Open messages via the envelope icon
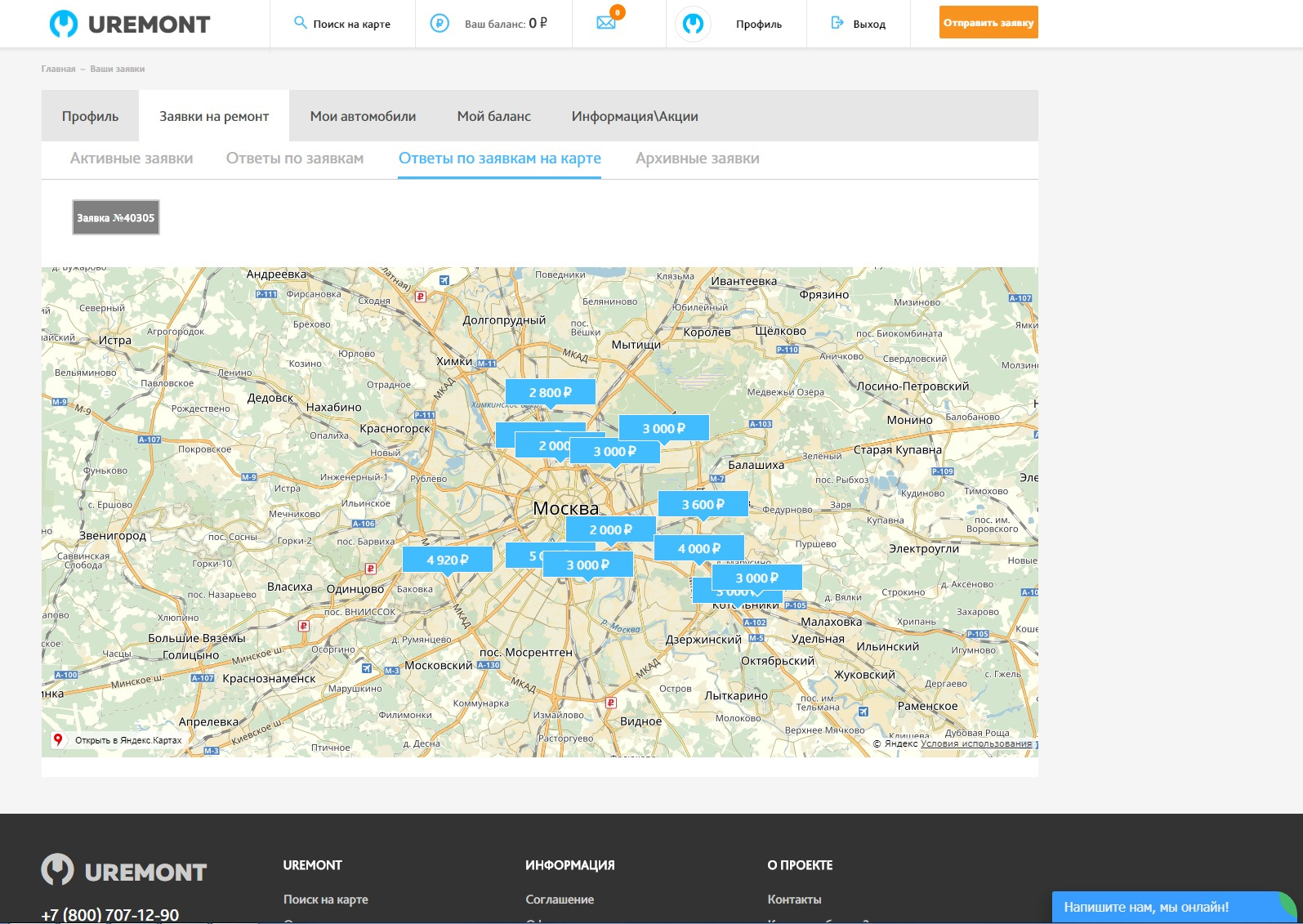The image size is (1303, 924). click(606, 23)
